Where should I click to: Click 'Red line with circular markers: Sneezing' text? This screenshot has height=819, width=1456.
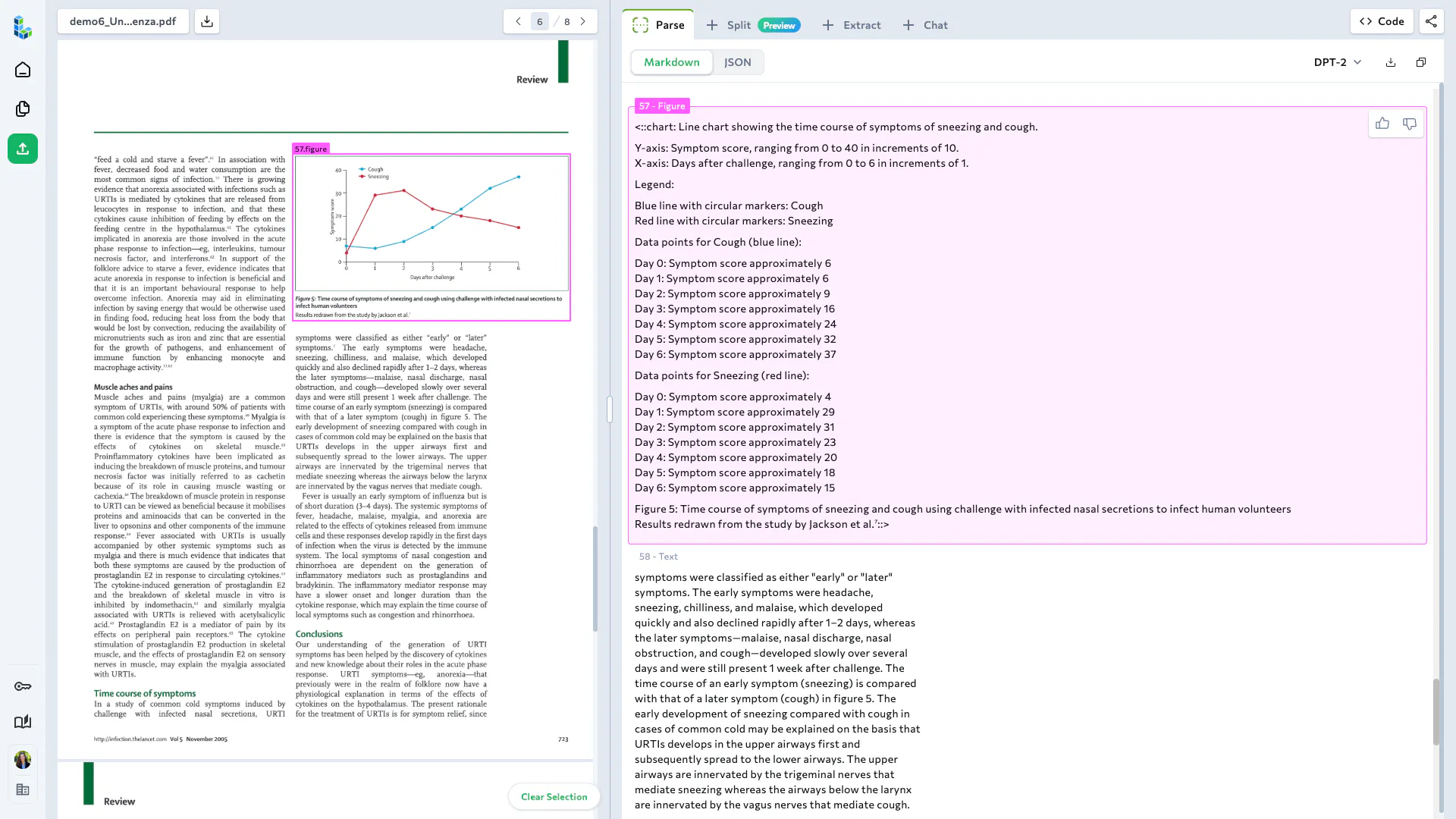click(734, 221)
